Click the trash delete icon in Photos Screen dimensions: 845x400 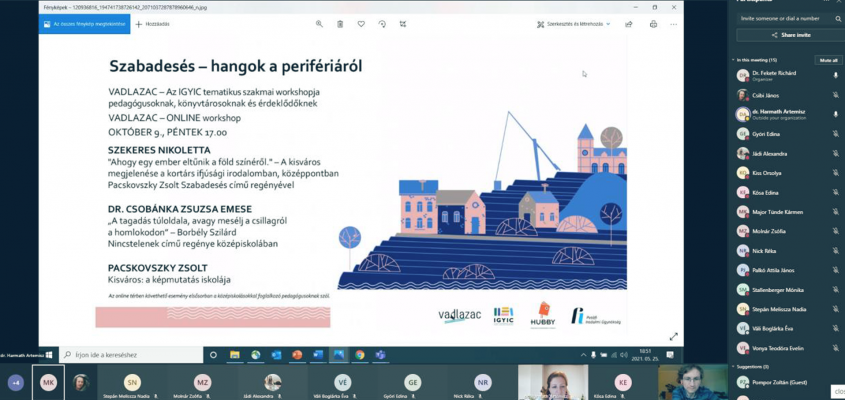pos(340,23)
